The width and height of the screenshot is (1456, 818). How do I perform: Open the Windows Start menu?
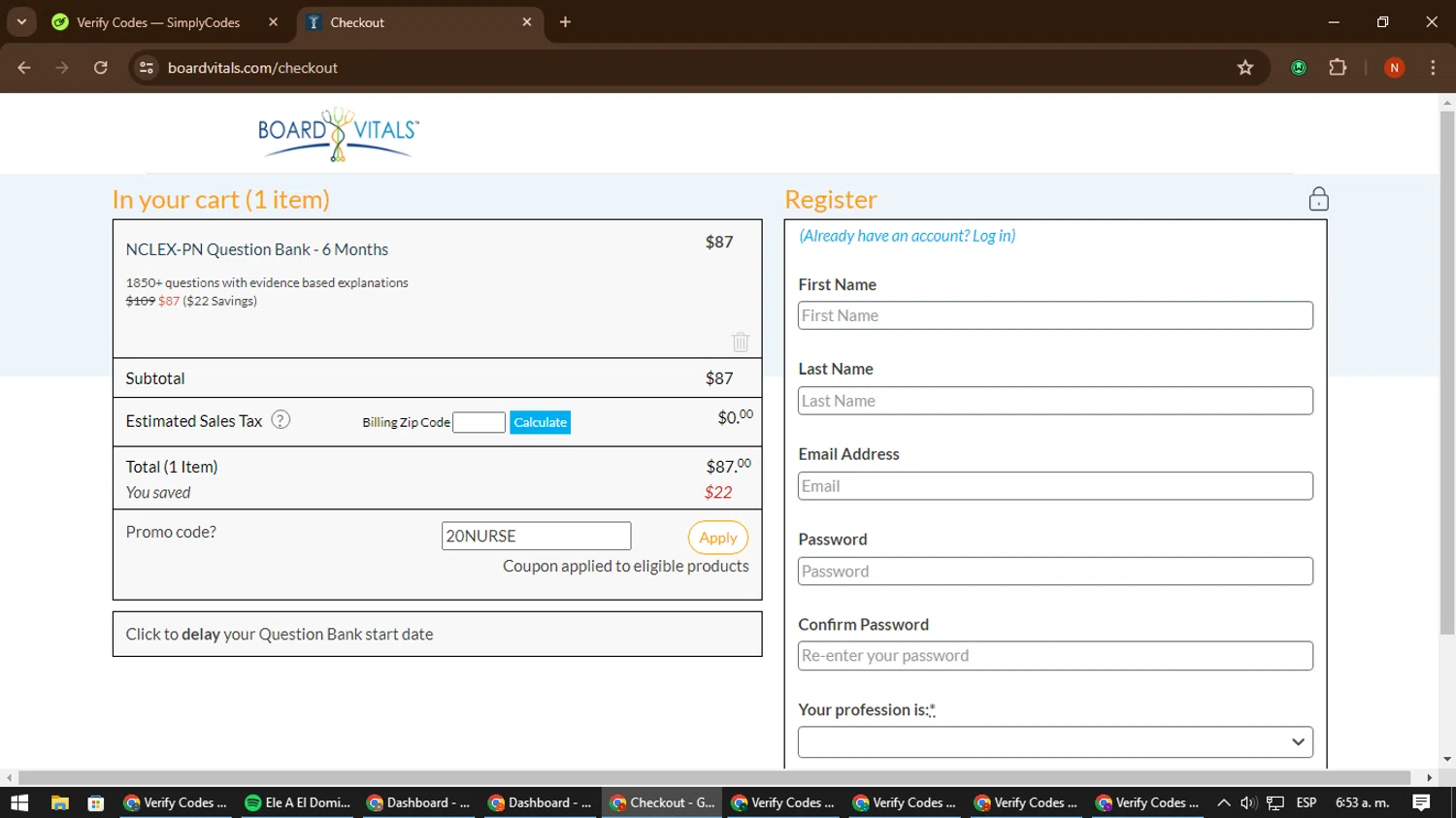point(19,802)
